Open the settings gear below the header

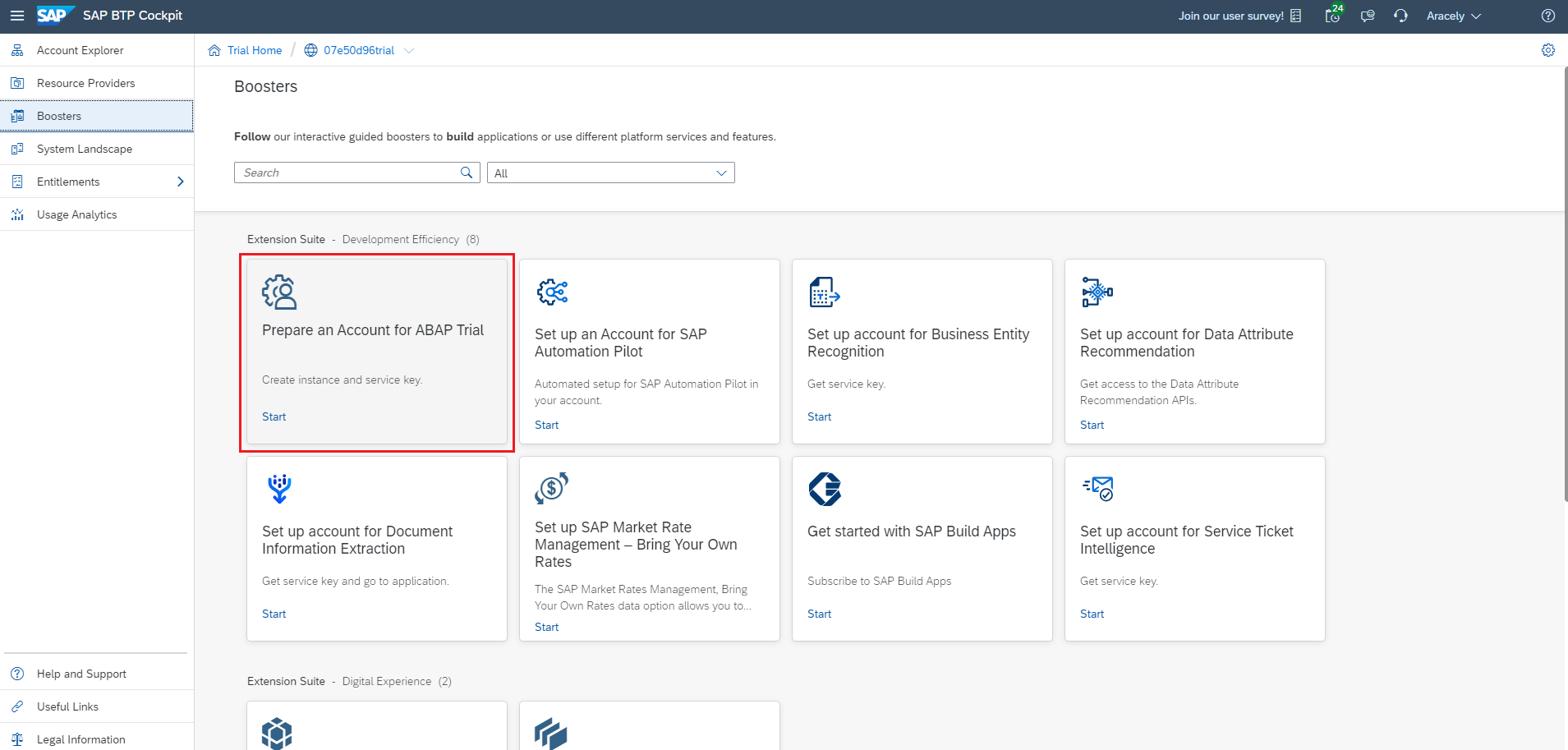point(1547,50)
